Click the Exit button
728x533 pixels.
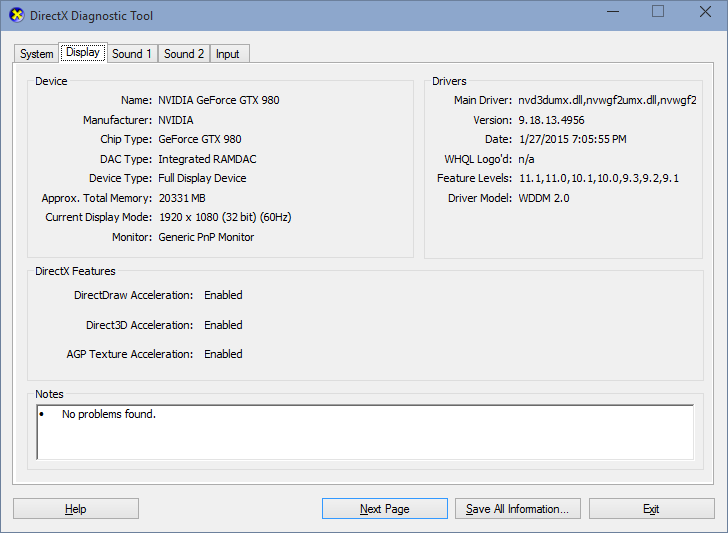click(651, 509)
